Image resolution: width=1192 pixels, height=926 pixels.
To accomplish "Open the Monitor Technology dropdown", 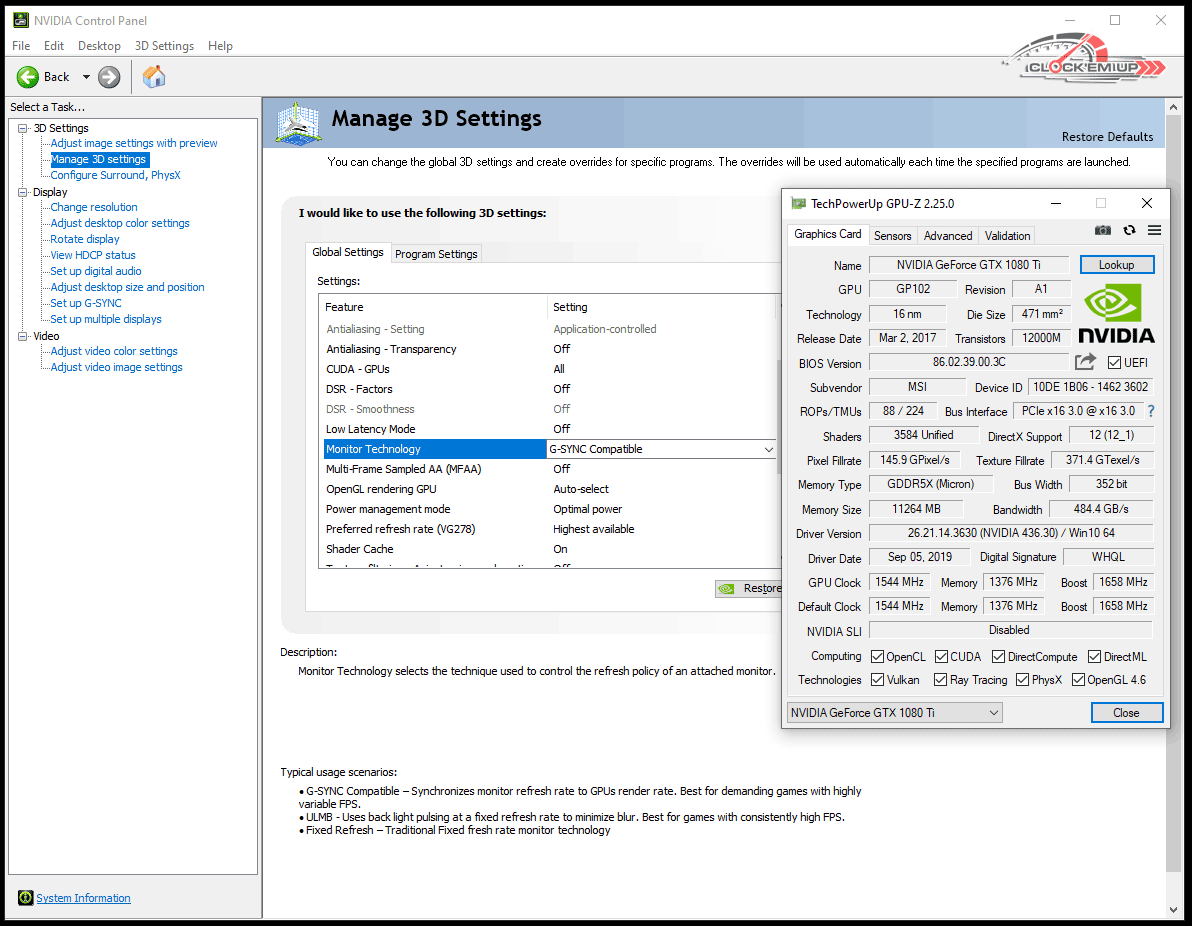I will [x=768, y=450].
